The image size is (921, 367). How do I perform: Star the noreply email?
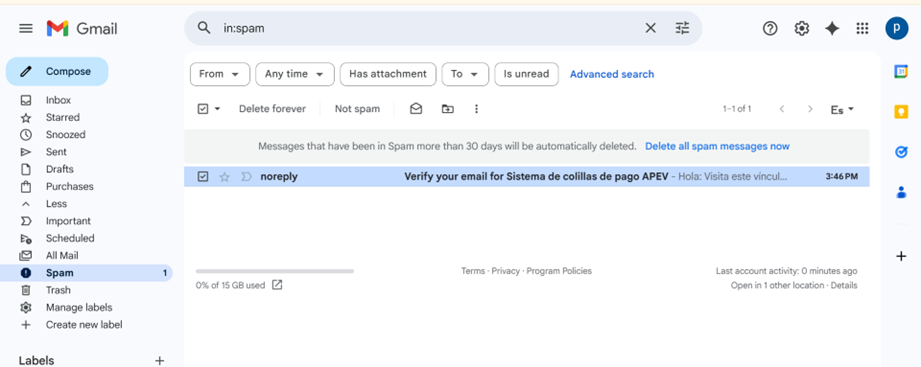pos(224,177)
